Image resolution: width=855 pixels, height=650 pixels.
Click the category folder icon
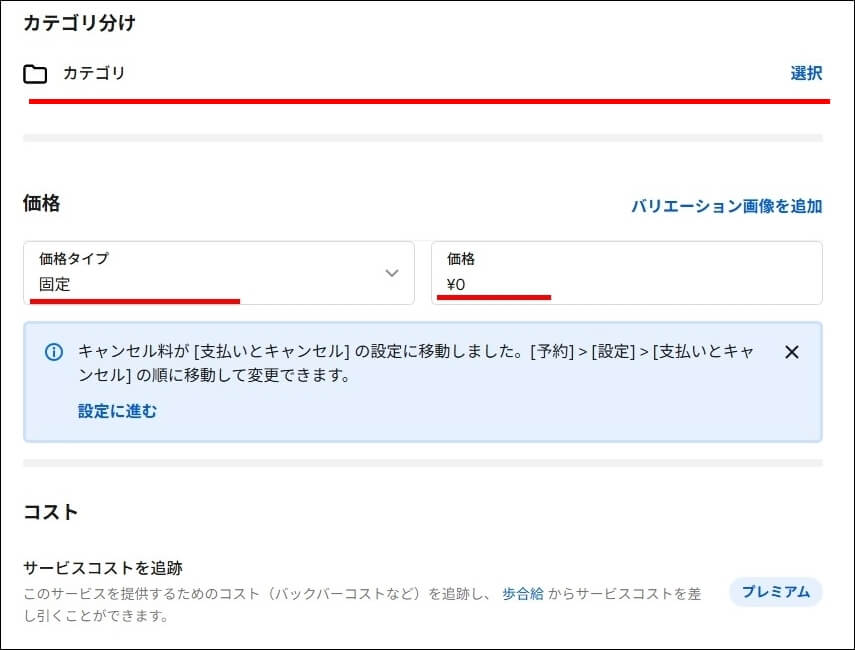[35, 74]
